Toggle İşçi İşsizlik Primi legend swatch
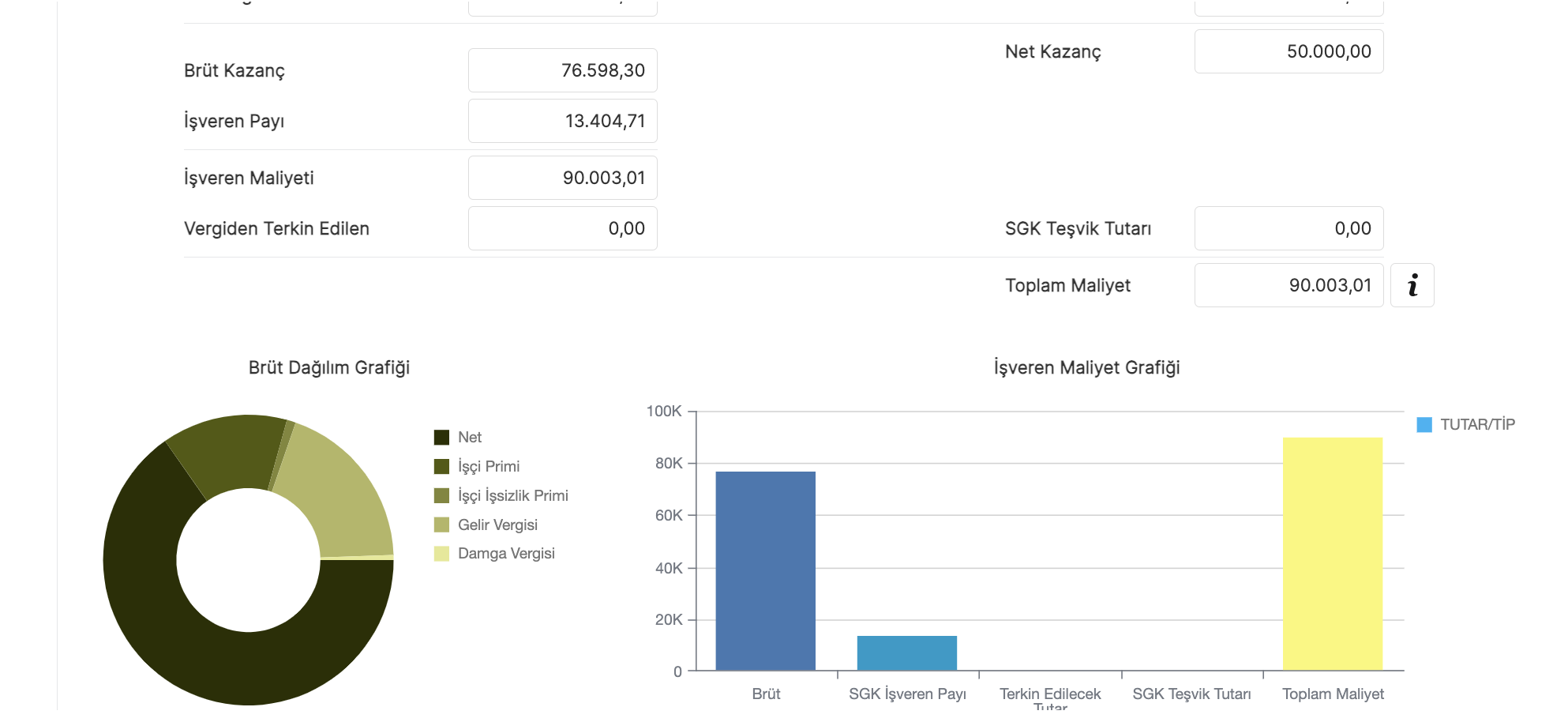This screenshot has width=1568, height=722. point(441,495)
